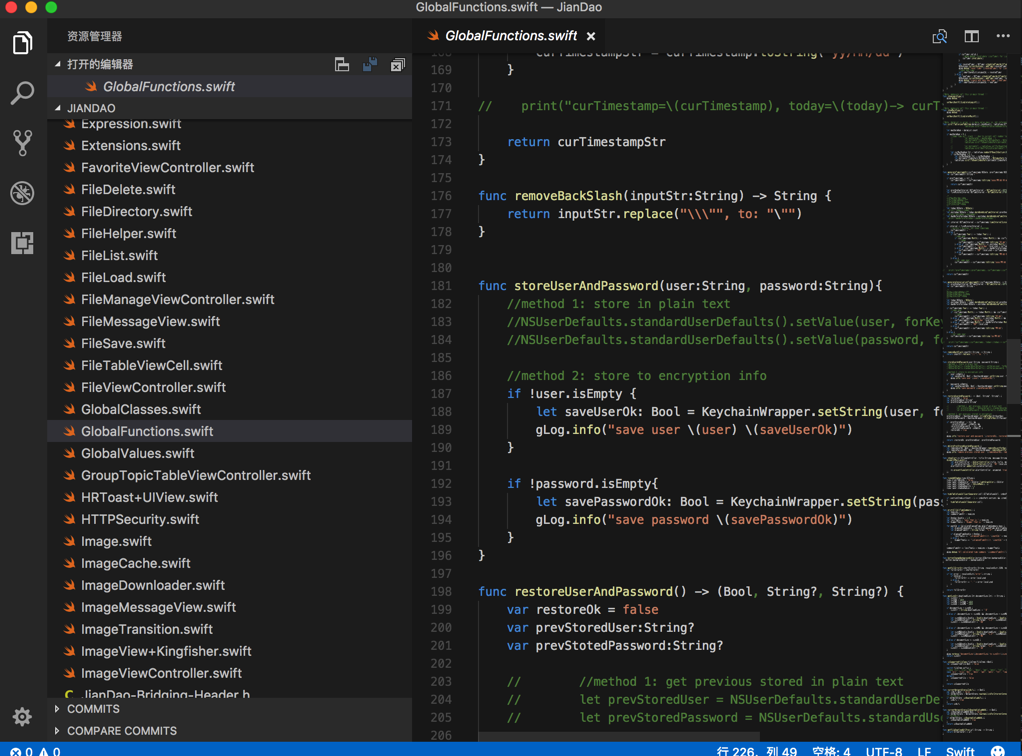This screenshot has height=756, width=1022.
Task: Split the editor with the split icon
Action: point(971,36)
